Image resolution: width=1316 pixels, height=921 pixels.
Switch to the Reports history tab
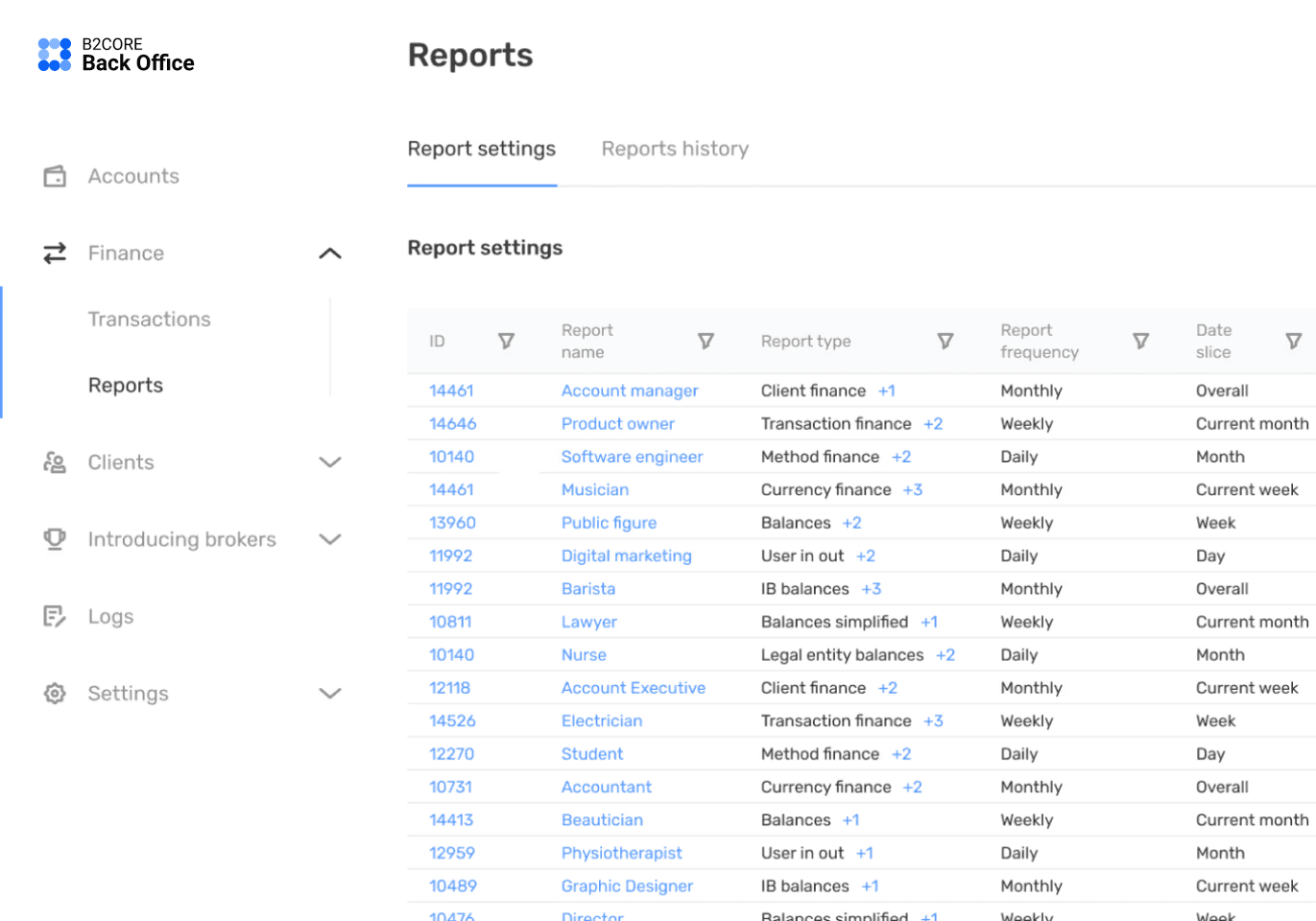pyautogui.click(x=676, y=149)
